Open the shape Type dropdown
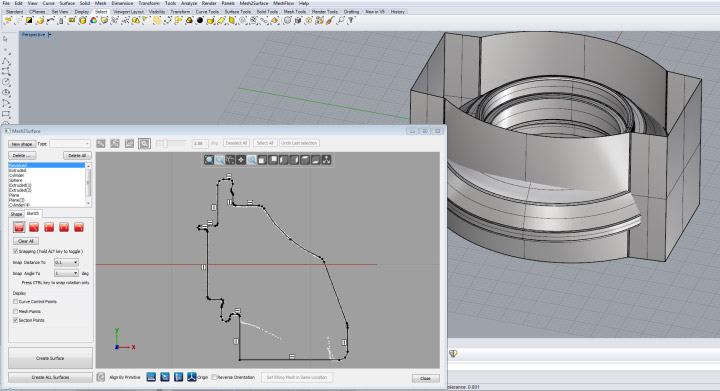Screen dimensions: 720x391 pyautogui.click(x=70, y=144)
